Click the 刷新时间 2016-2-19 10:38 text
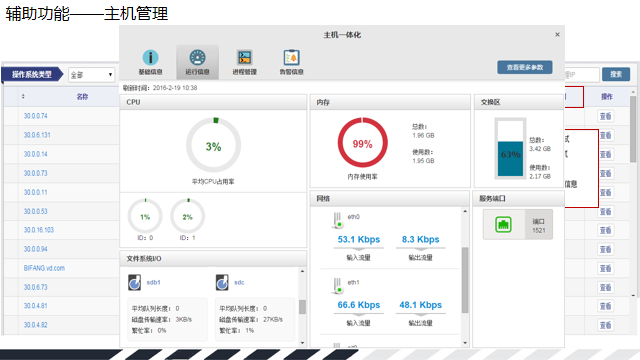 [160, 88]
